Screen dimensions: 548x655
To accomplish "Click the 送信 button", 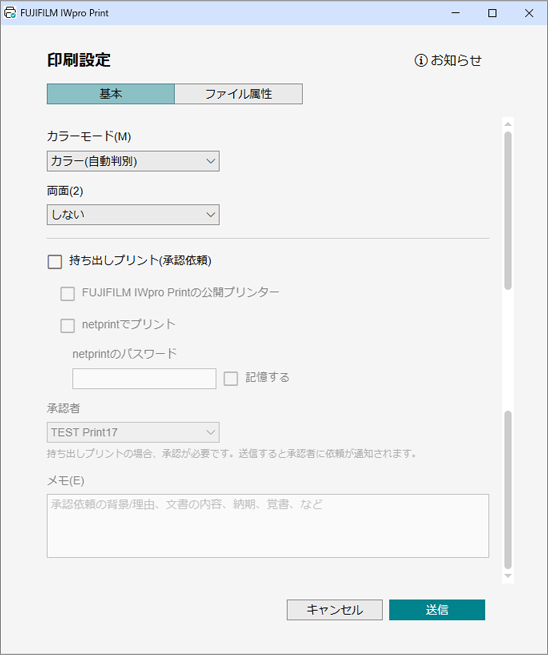I will pos(437,610).
